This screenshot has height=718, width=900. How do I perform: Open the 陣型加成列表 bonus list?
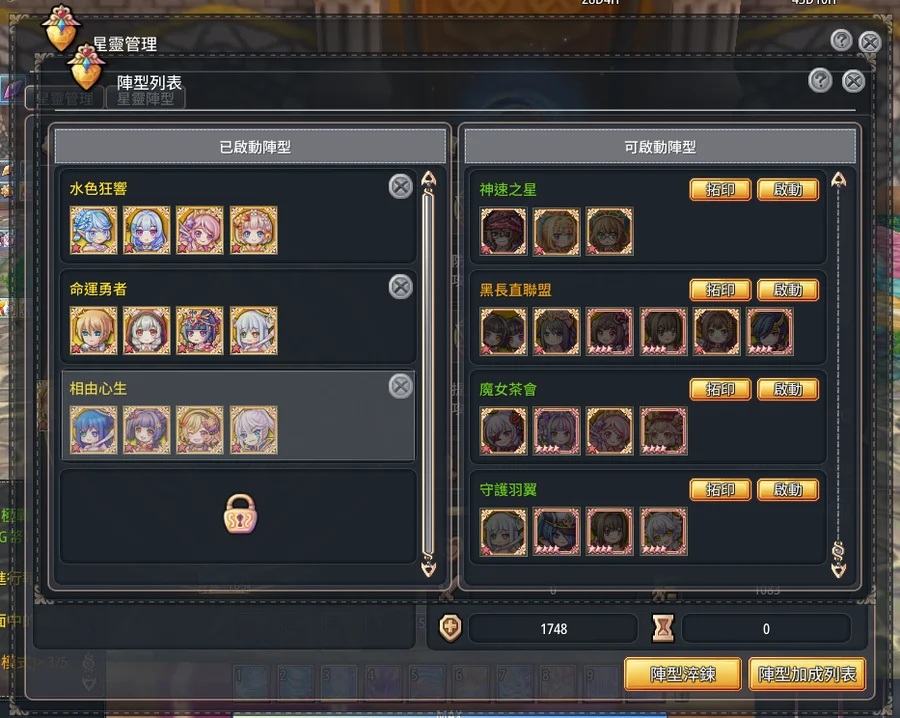pyautogui.click(x=807, y=674)
